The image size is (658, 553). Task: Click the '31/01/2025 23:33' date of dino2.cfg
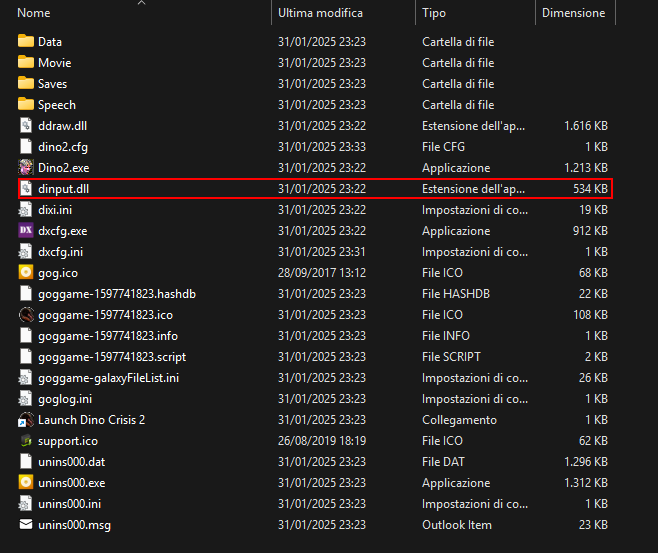point(322,147)
